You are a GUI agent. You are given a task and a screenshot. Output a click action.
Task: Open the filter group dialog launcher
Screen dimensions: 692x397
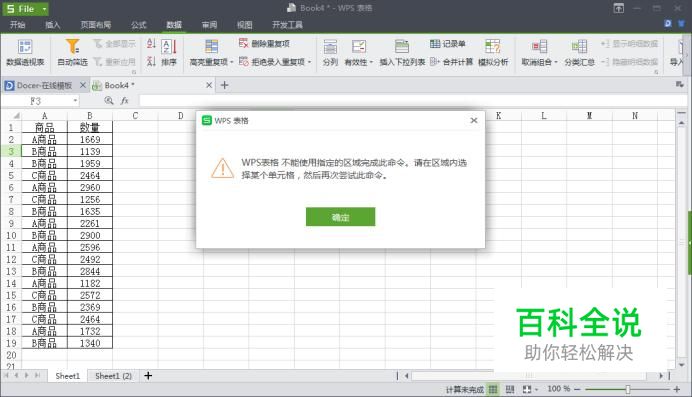point(134,71)
